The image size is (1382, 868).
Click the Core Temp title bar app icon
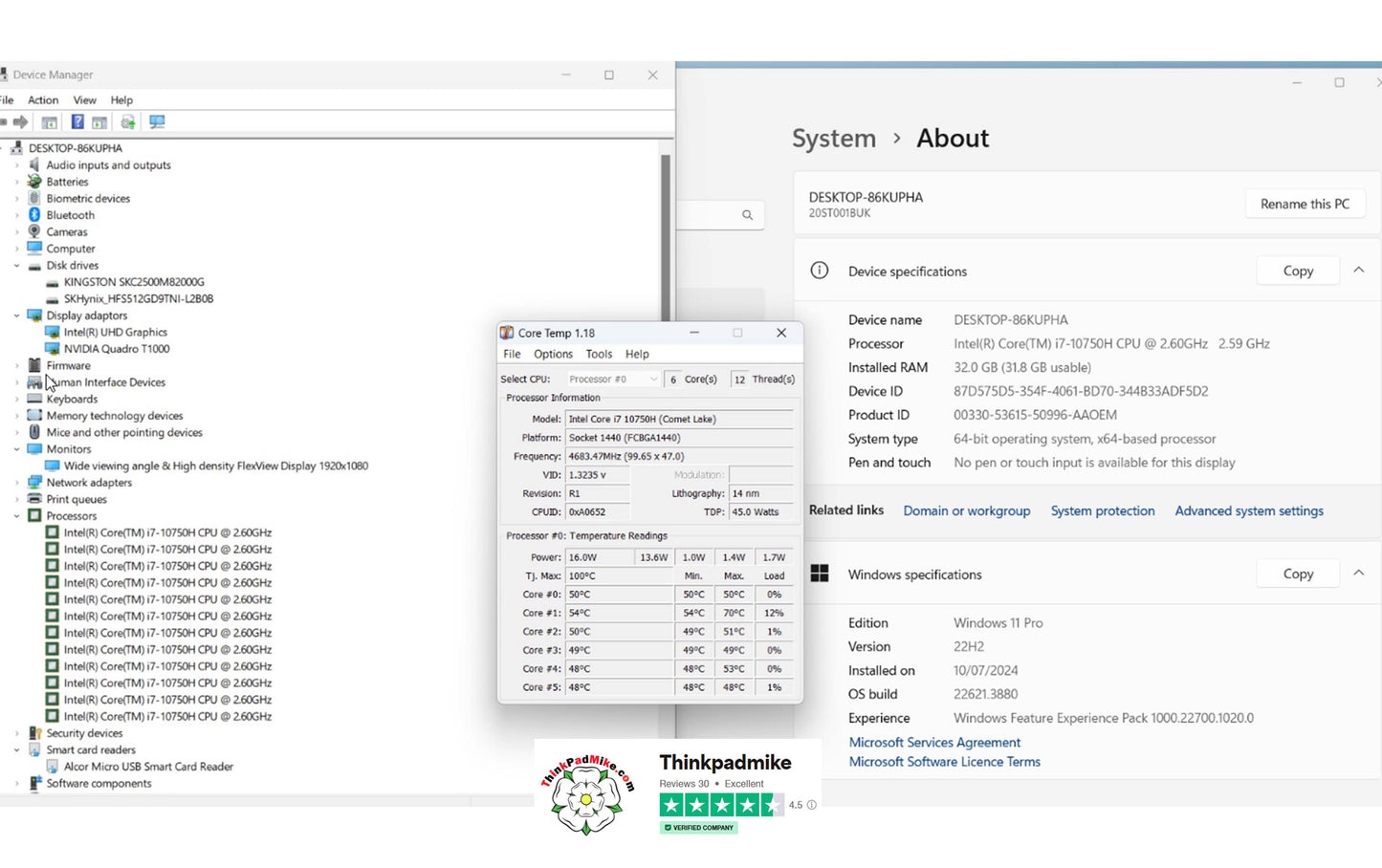507,333
